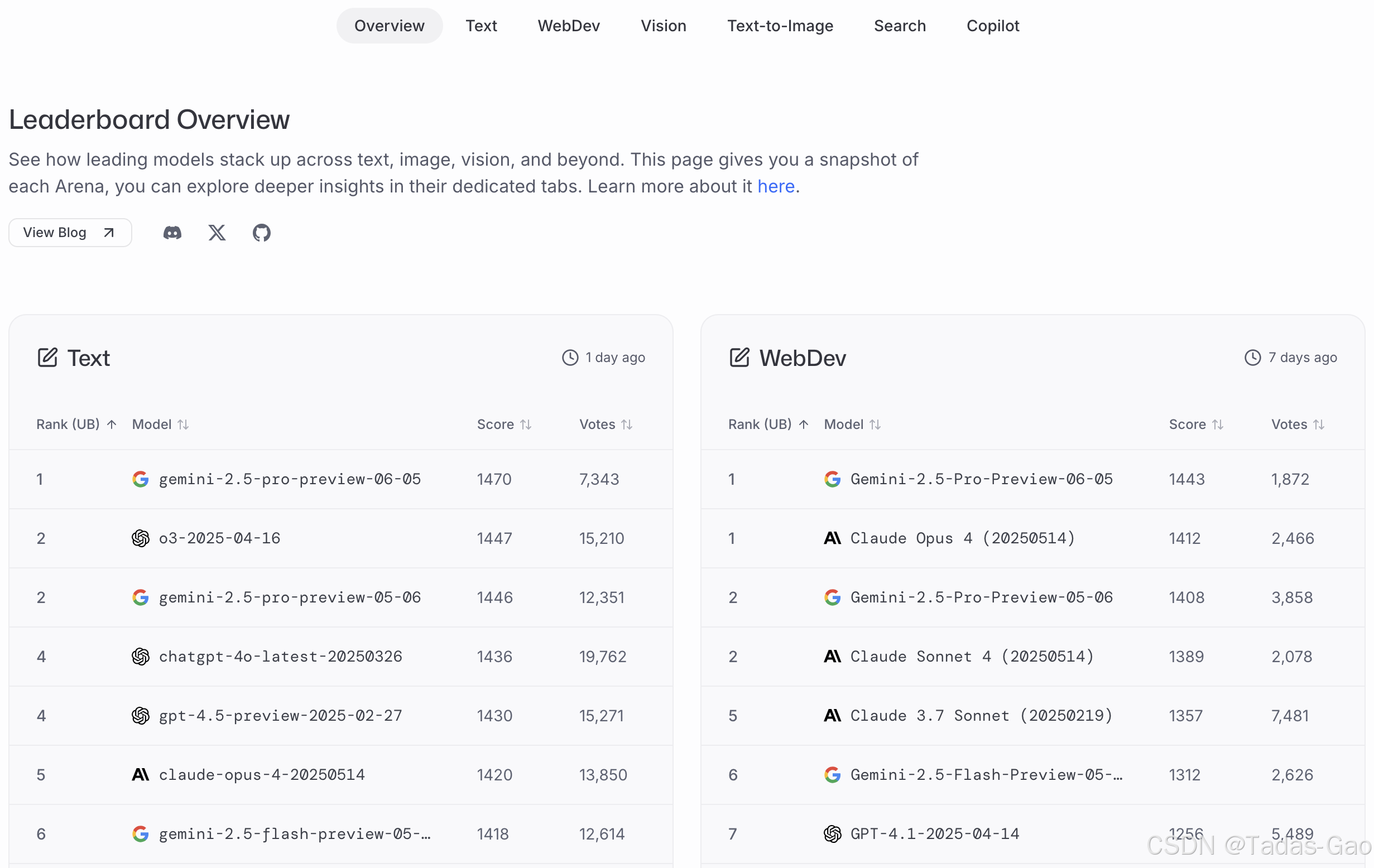This screenshot has height=868, width=1374.
Task: Sort WebDev table by Score column
Action: click(1197, 425)
